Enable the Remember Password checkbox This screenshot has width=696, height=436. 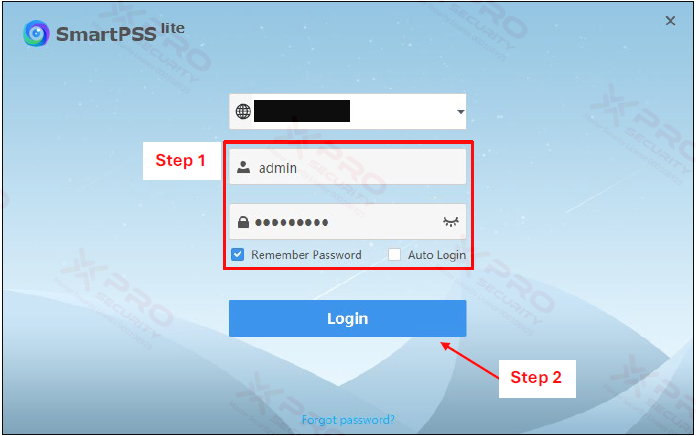click(237, 254)
